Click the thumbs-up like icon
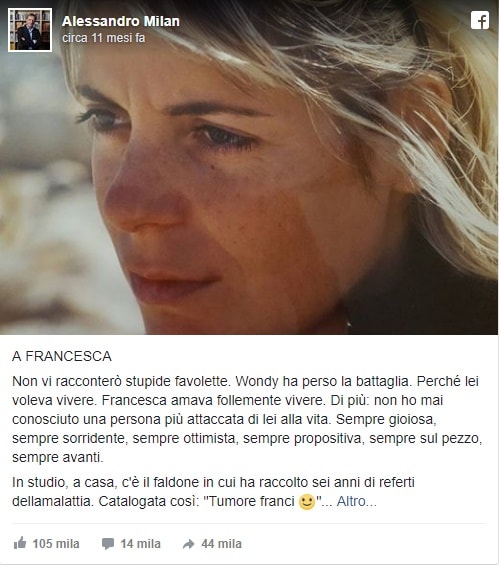 coord(20,543)
